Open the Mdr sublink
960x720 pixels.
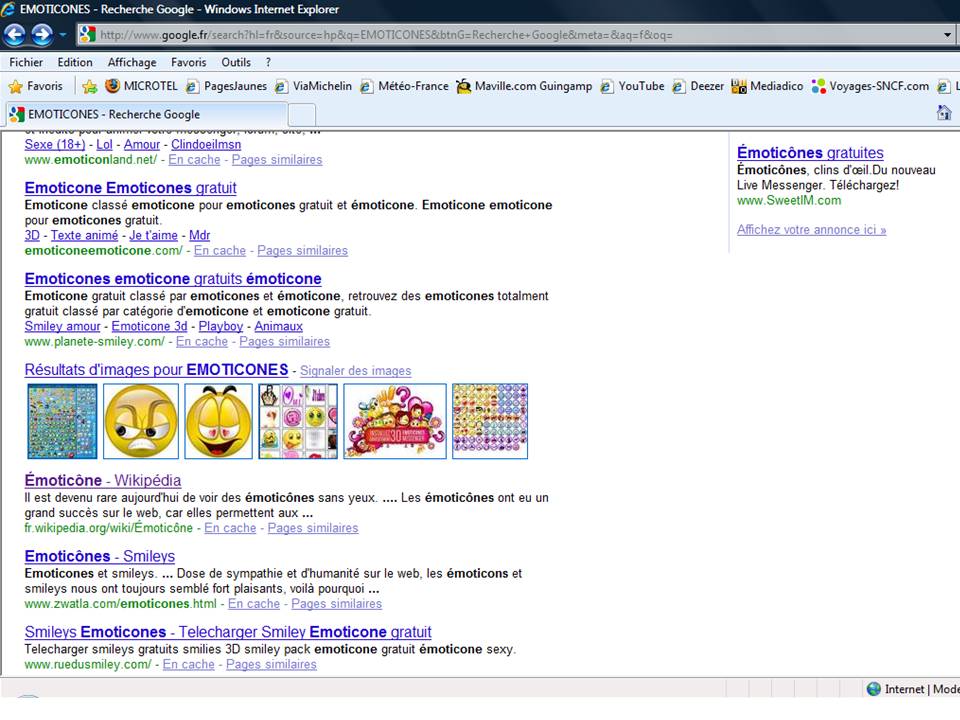[200, 236]
